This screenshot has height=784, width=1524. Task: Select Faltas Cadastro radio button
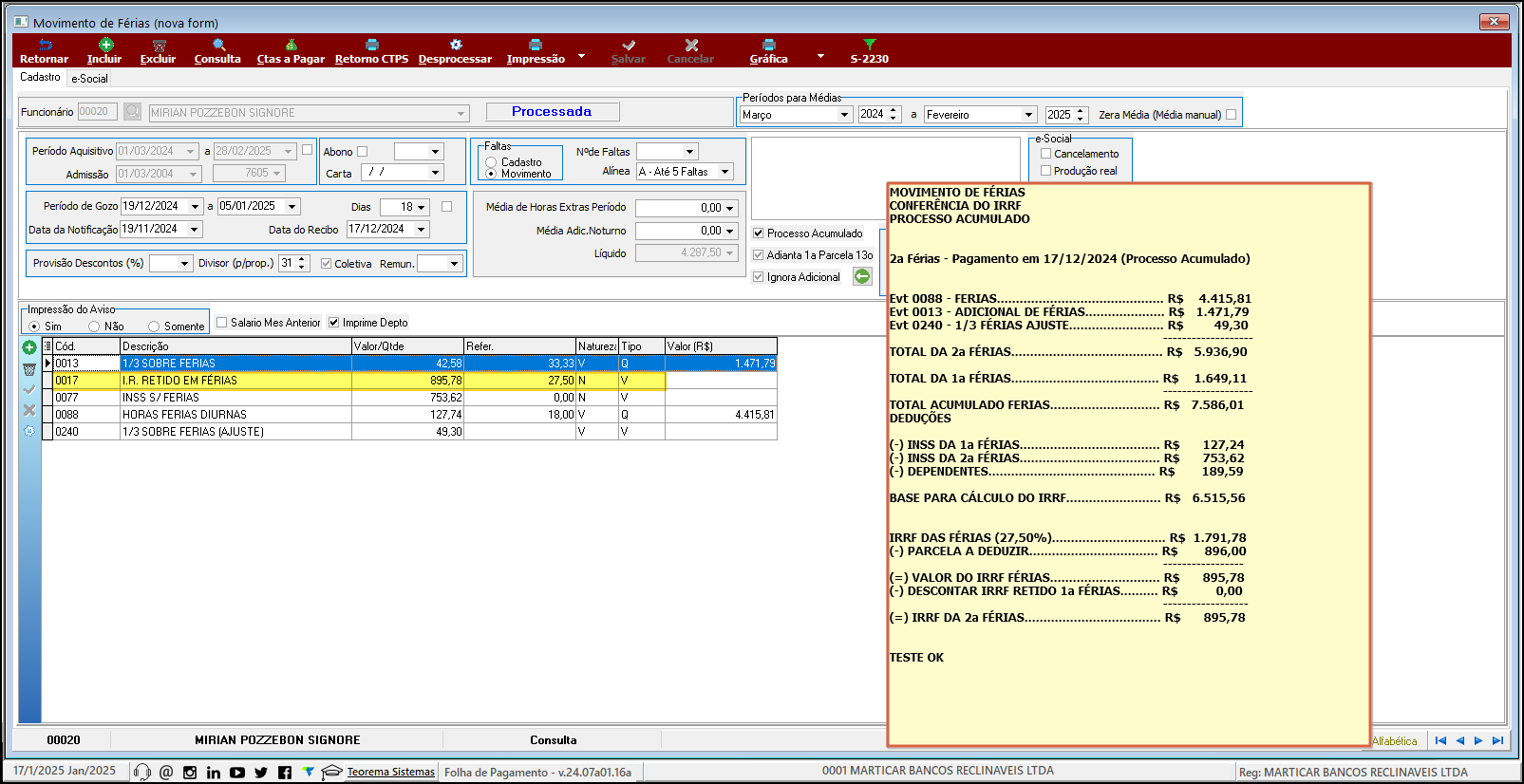point(492,162)
